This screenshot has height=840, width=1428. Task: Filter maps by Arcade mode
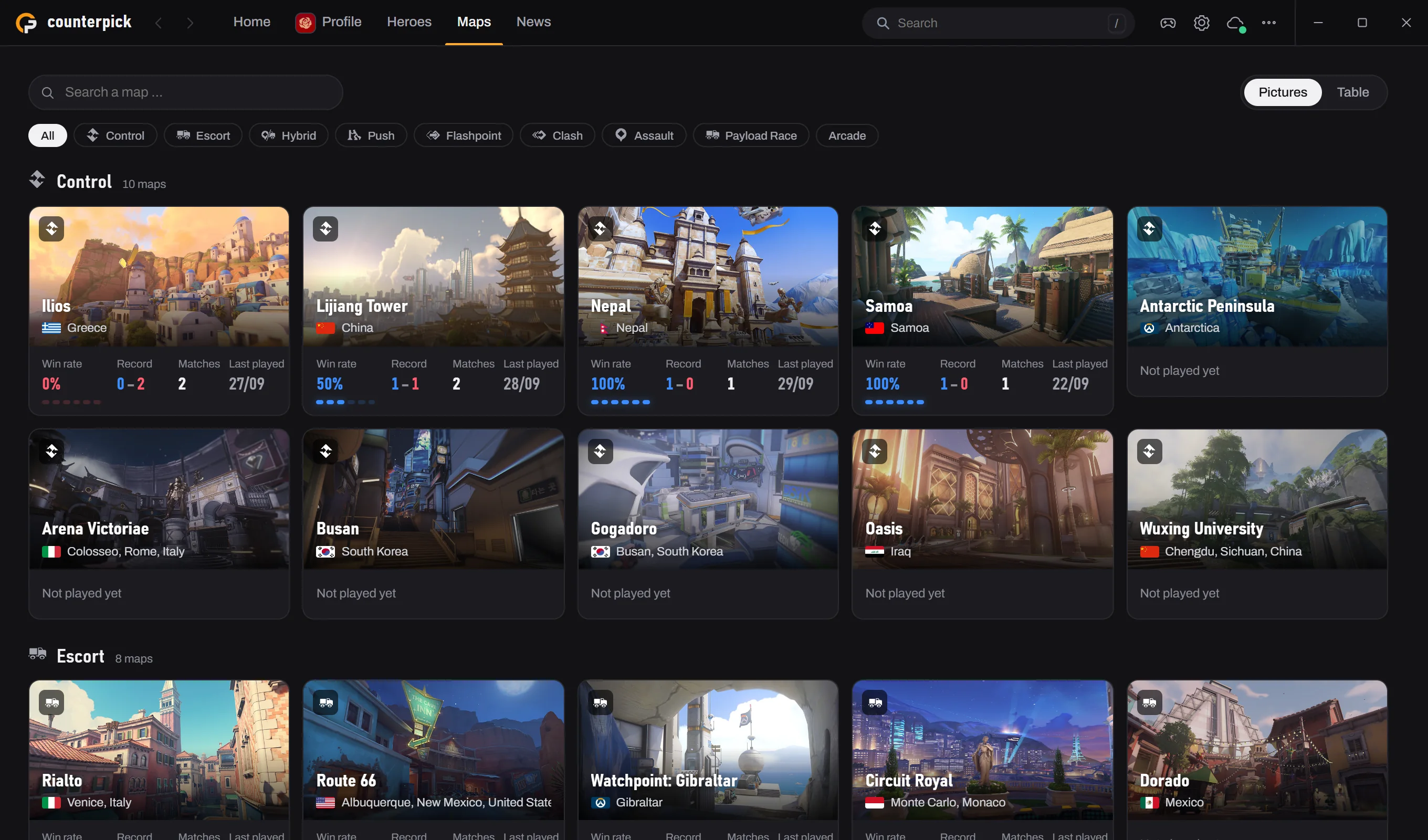(x=847, y=135)
